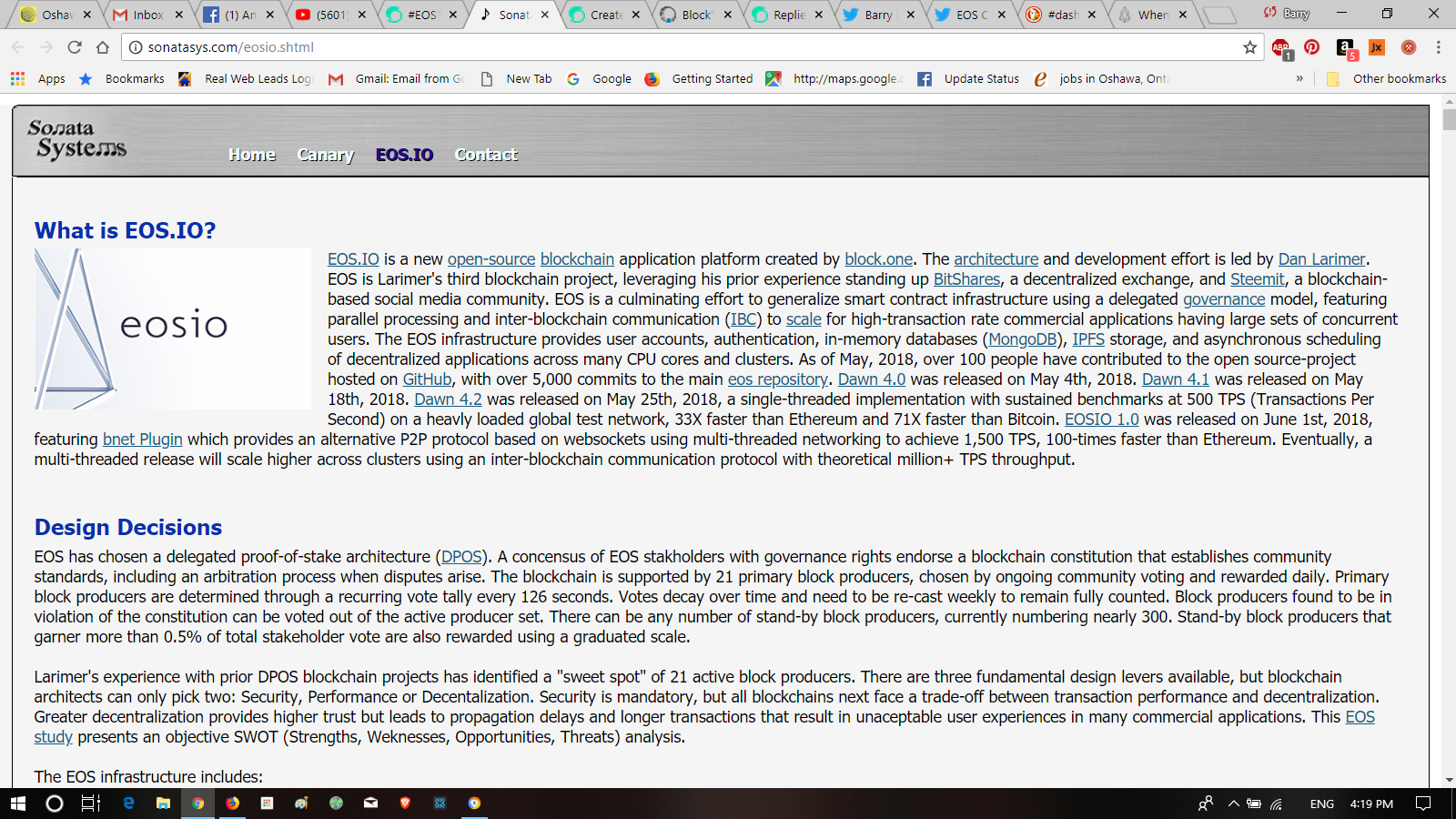Follow the bnet Plugin link
1456x819 pixels.
[143, 440]
